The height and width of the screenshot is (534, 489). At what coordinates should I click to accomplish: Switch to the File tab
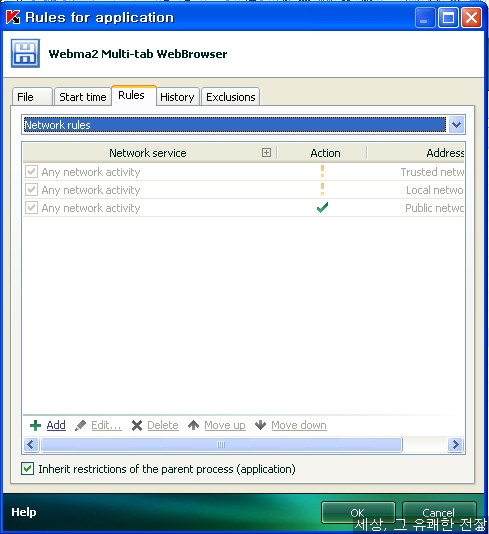pos(32,97)
